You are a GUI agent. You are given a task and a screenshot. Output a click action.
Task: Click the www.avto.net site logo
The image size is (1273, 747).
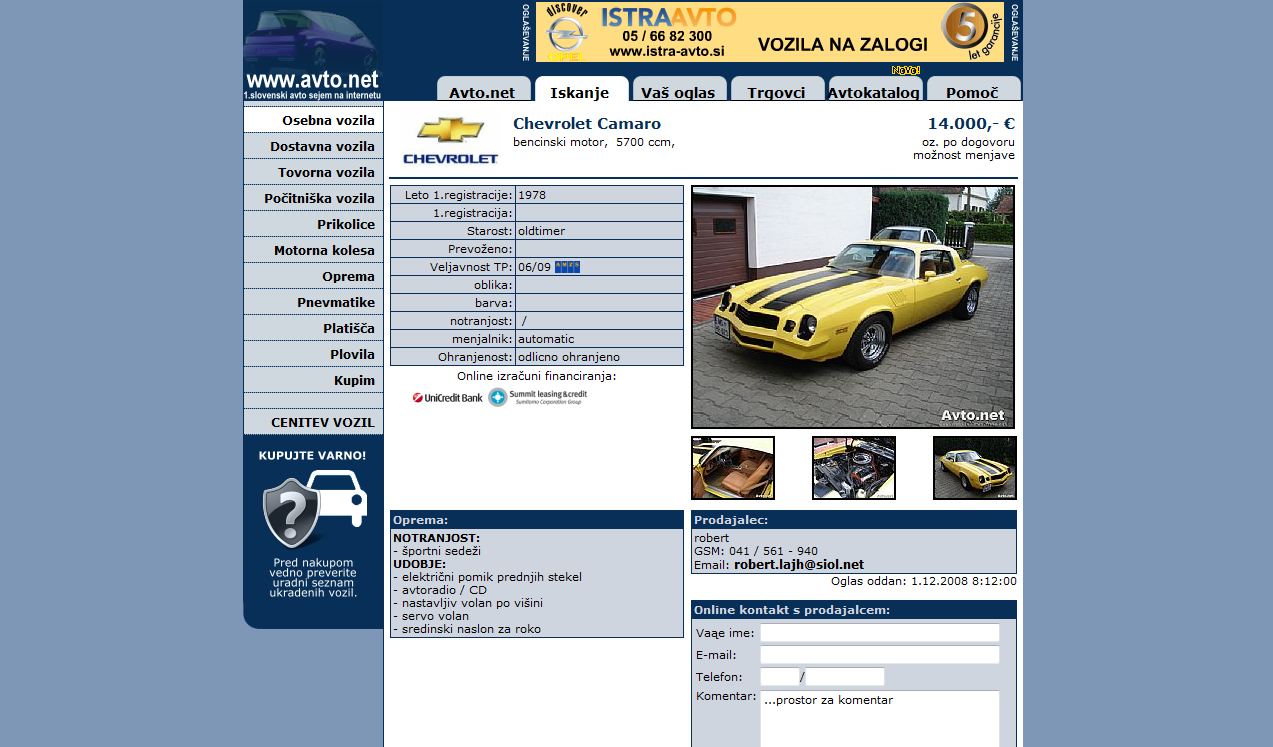[x=312, y=50]
